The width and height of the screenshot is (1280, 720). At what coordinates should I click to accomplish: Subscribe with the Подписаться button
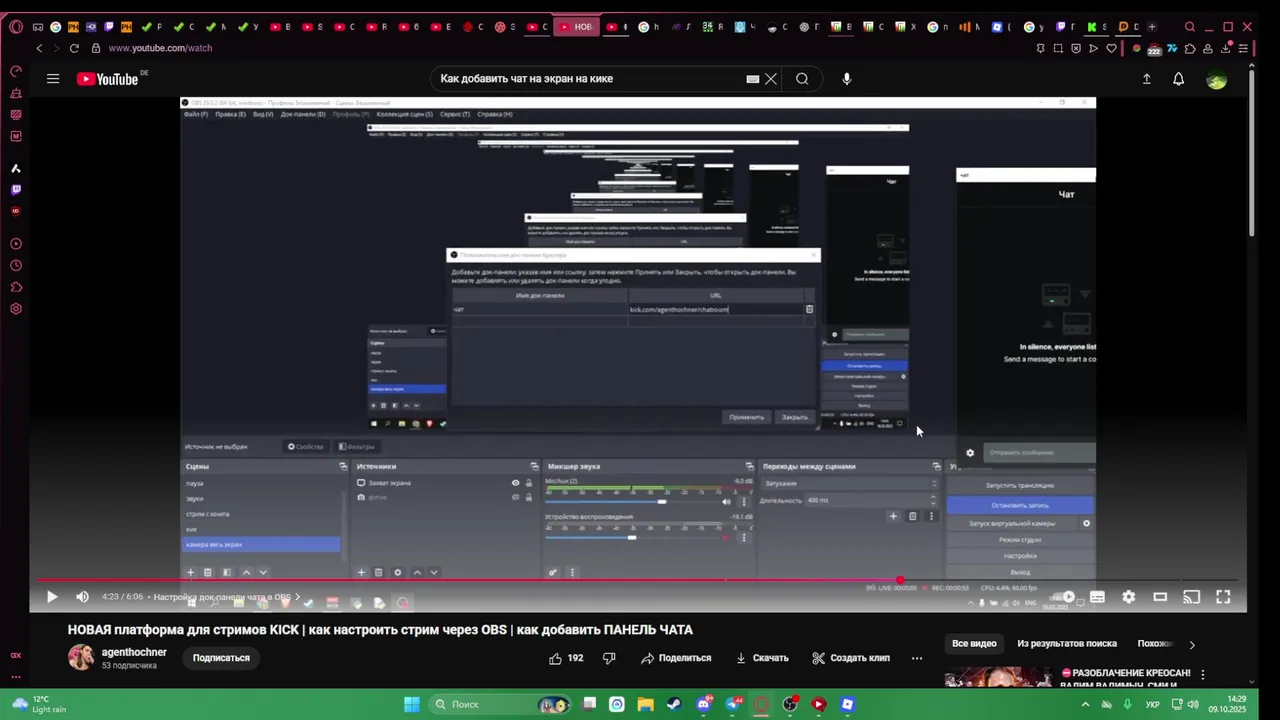tap(221, 658)
